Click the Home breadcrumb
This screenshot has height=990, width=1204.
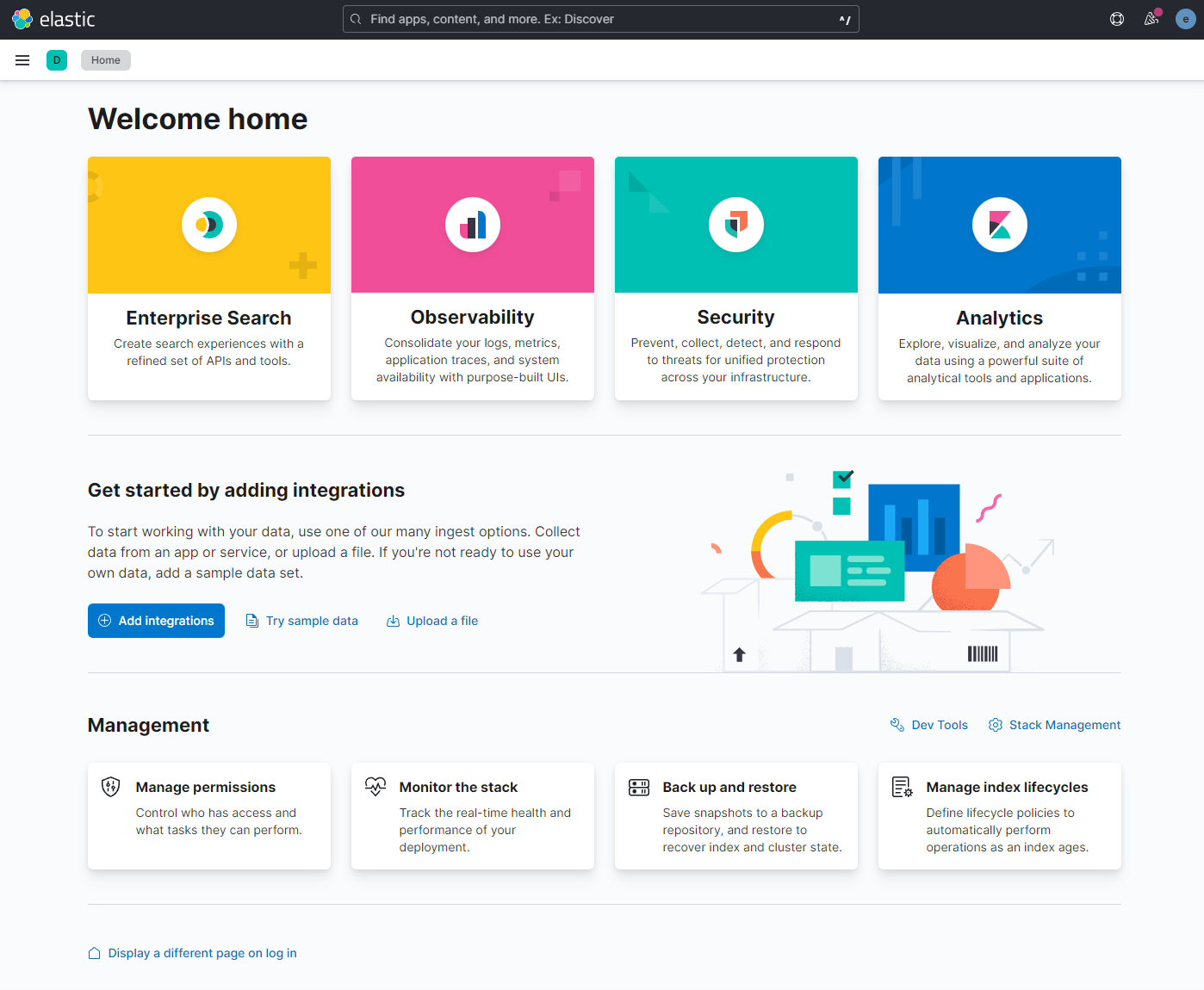click(106, 60)
